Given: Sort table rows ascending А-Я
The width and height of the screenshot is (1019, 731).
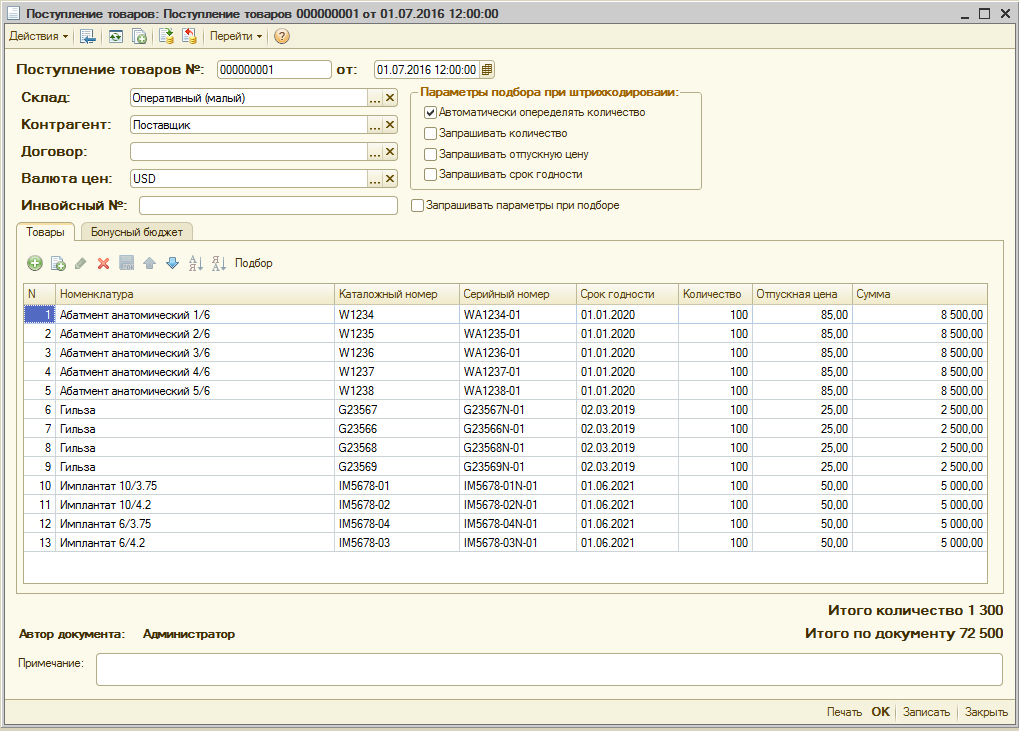Looking at the screenshot, I should (x=195, y=263).
